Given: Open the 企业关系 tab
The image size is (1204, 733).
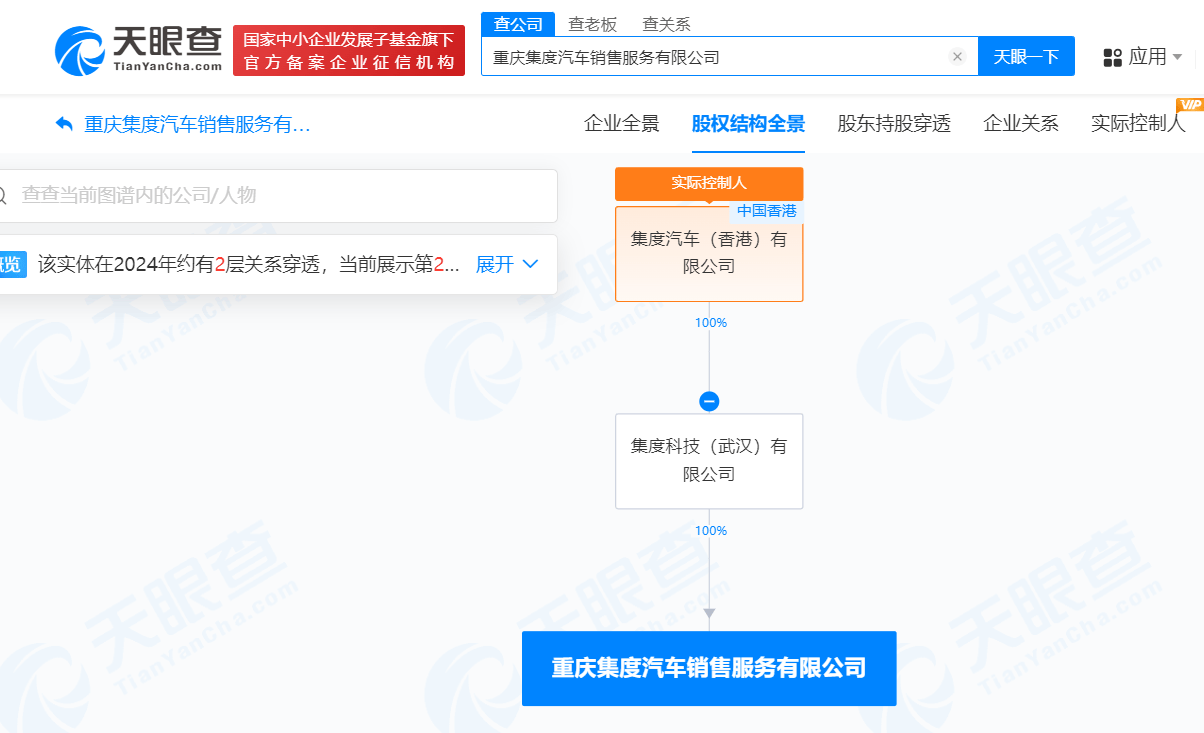Looking at the screenshot, I should [x=1020, y=124].
